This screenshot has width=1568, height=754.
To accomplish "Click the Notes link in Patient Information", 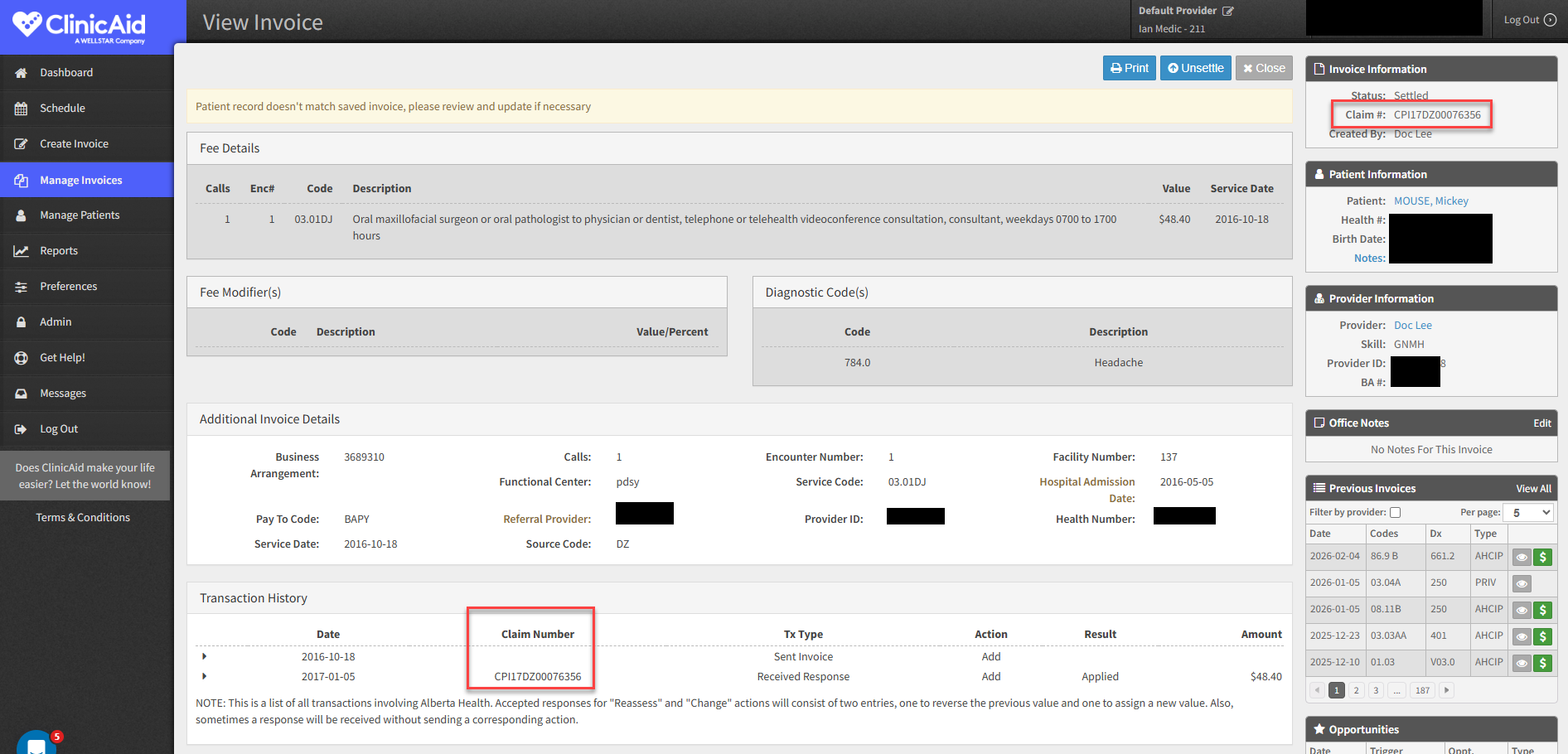I will (1369, 259).
